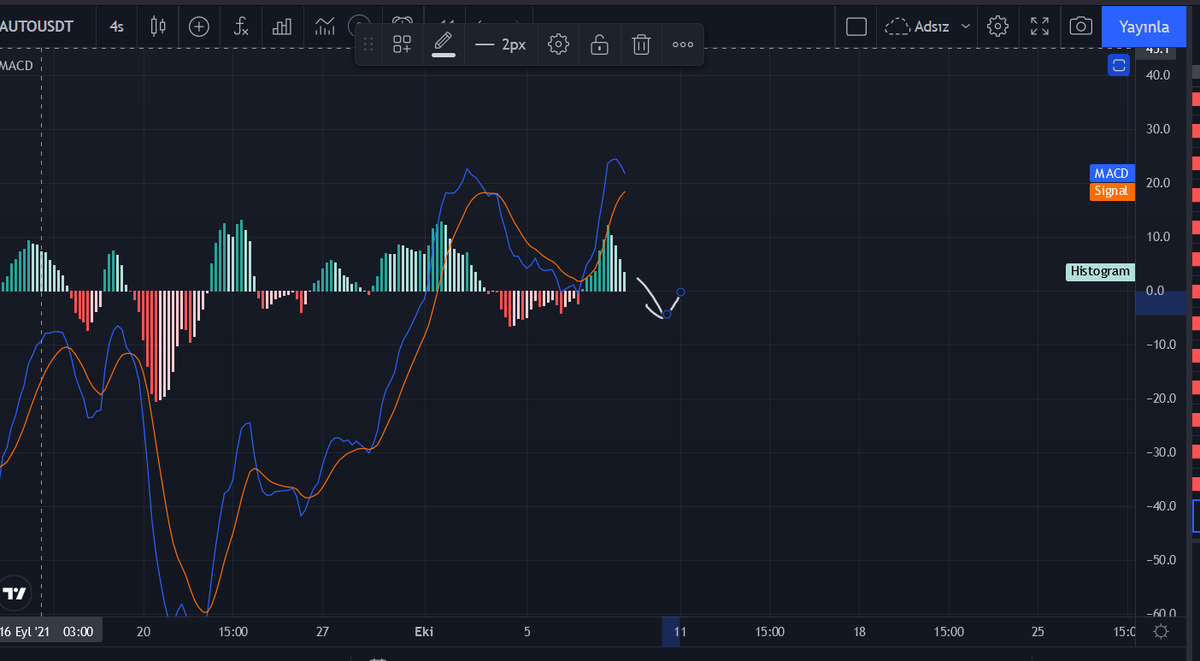Select the drawn line's lower anchor point

pyautogui.click(x=667, y=315)
